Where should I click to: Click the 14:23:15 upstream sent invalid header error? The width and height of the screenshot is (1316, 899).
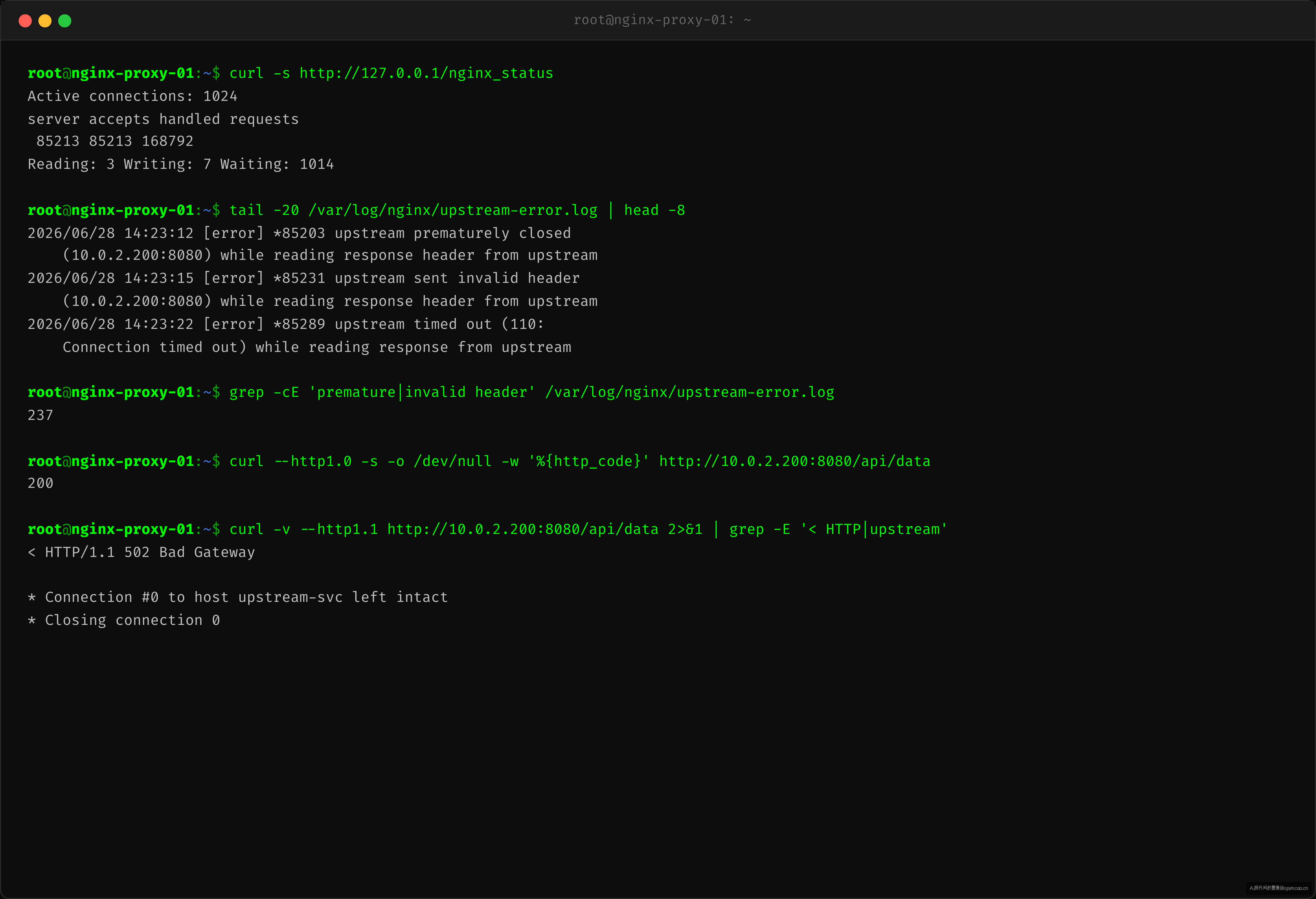304,278
